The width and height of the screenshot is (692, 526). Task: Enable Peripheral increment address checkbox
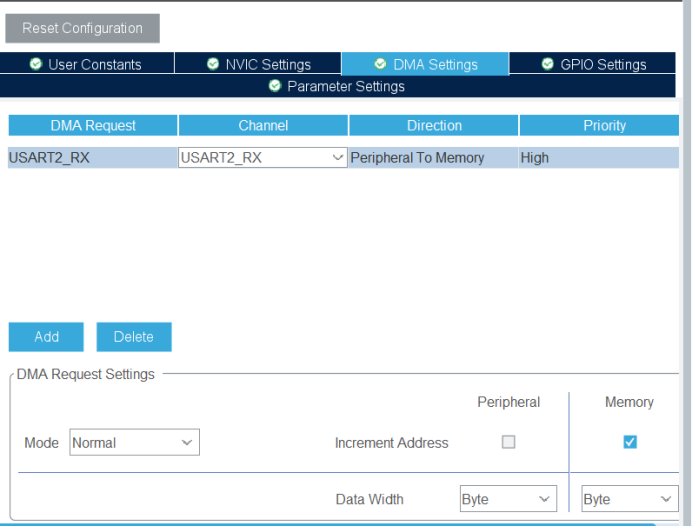[x=508, y=442]
